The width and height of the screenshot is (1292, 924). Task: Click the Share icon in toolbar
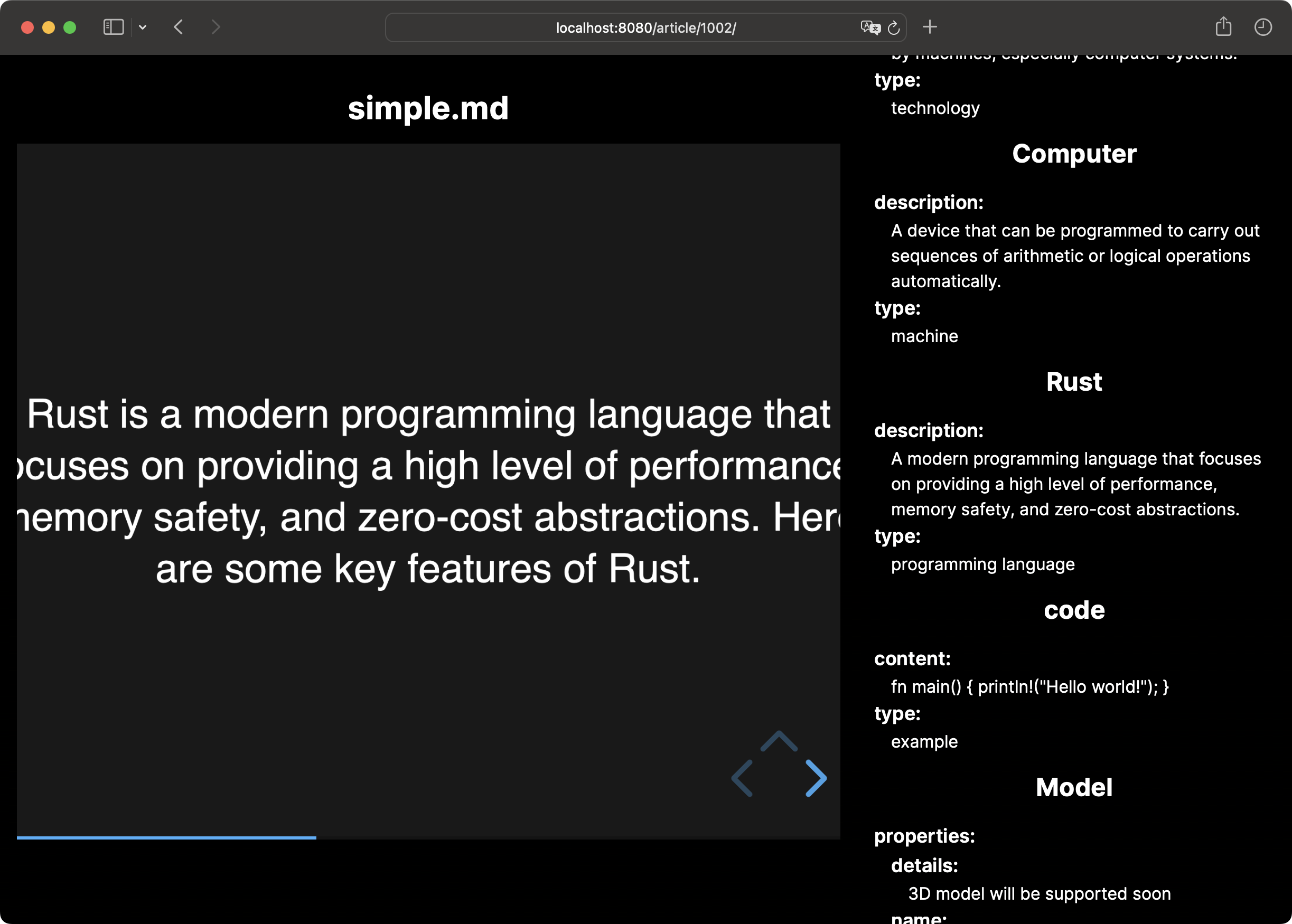(1223, 27)
